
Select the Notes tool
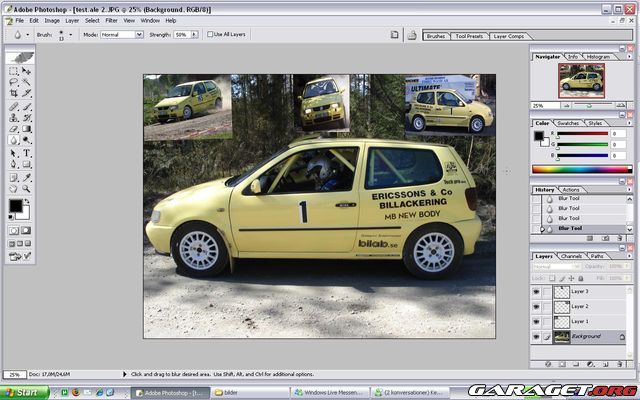coord(13,178)
